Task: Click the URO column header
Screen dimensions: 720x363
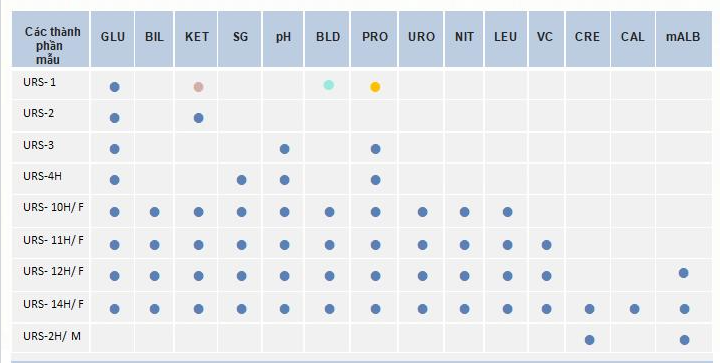Action: coord(421,37)
